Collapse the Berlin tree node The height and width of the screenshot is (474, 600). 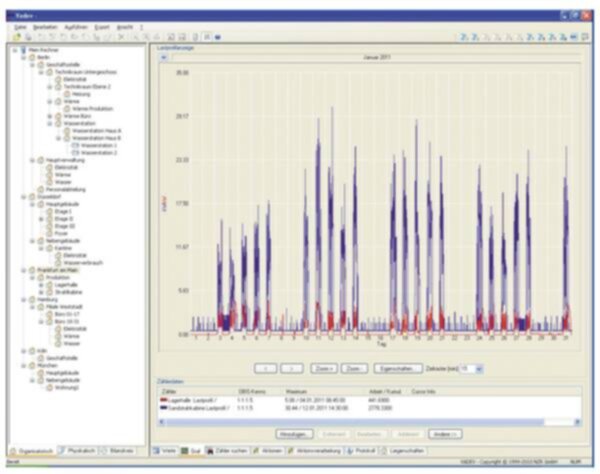24,57
